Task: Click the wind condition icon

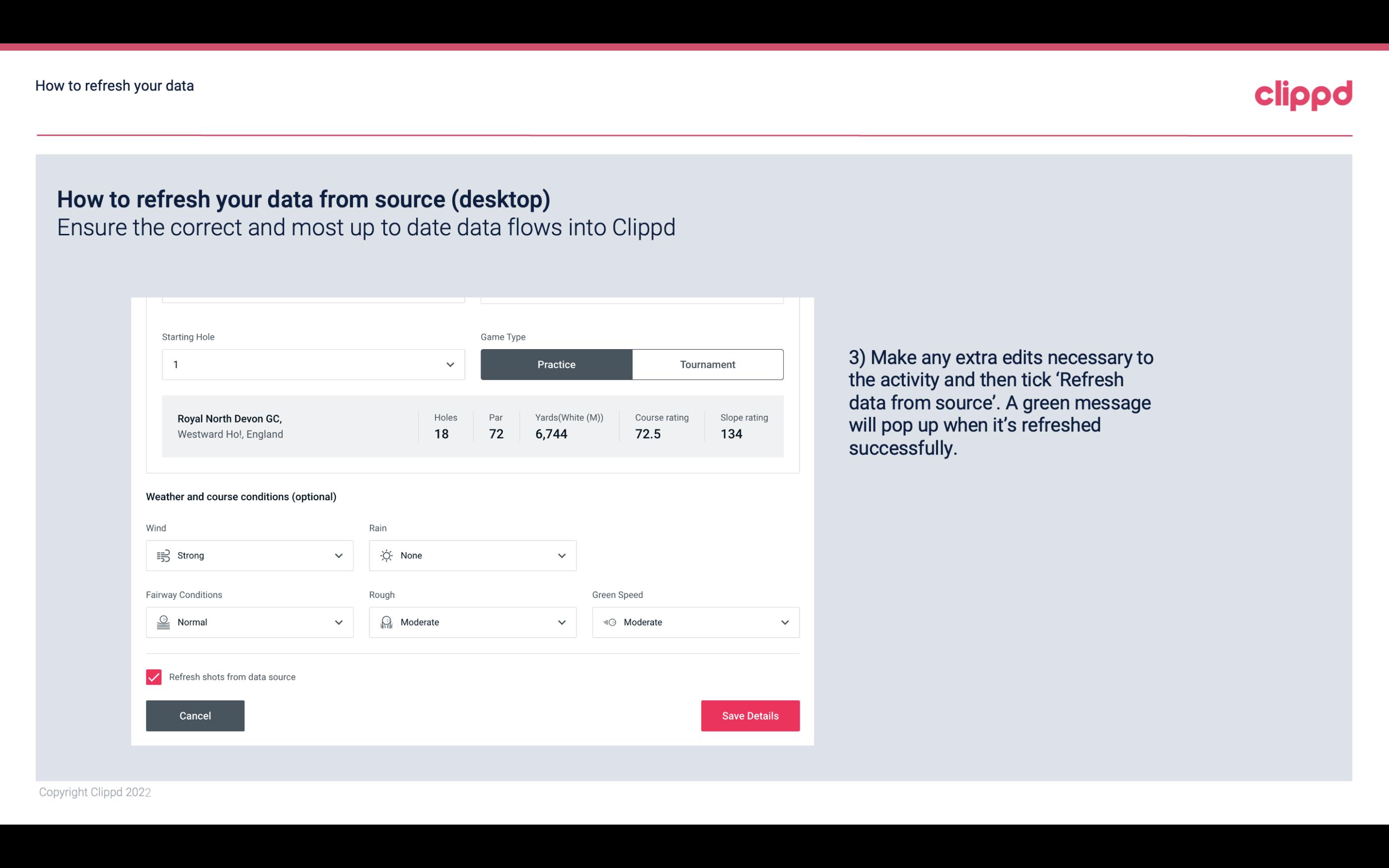Action: click(163, 555)
